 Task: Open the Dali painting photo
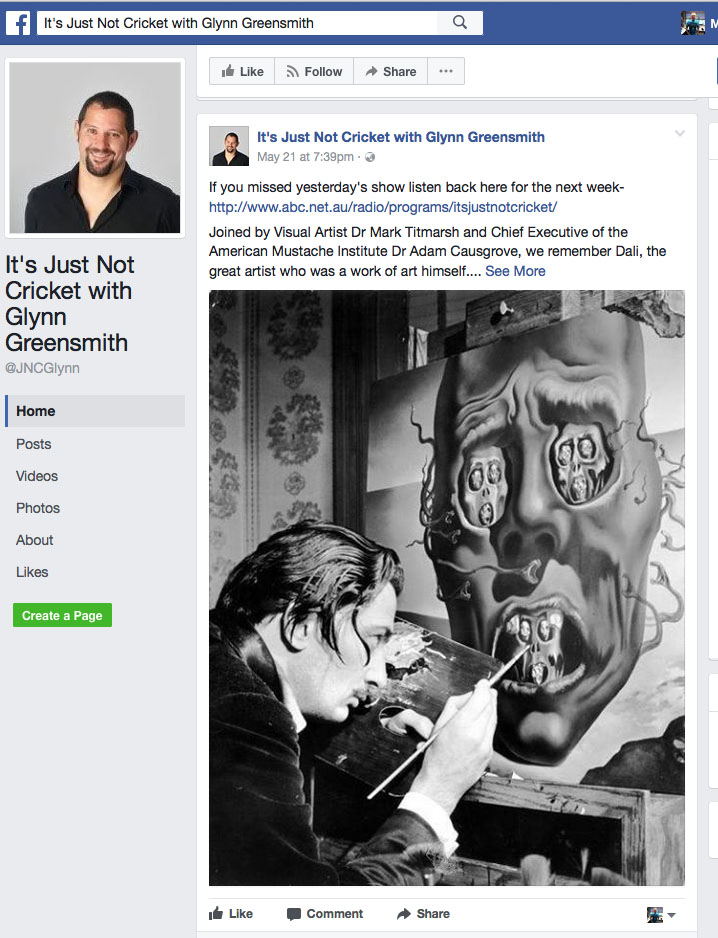446,587
